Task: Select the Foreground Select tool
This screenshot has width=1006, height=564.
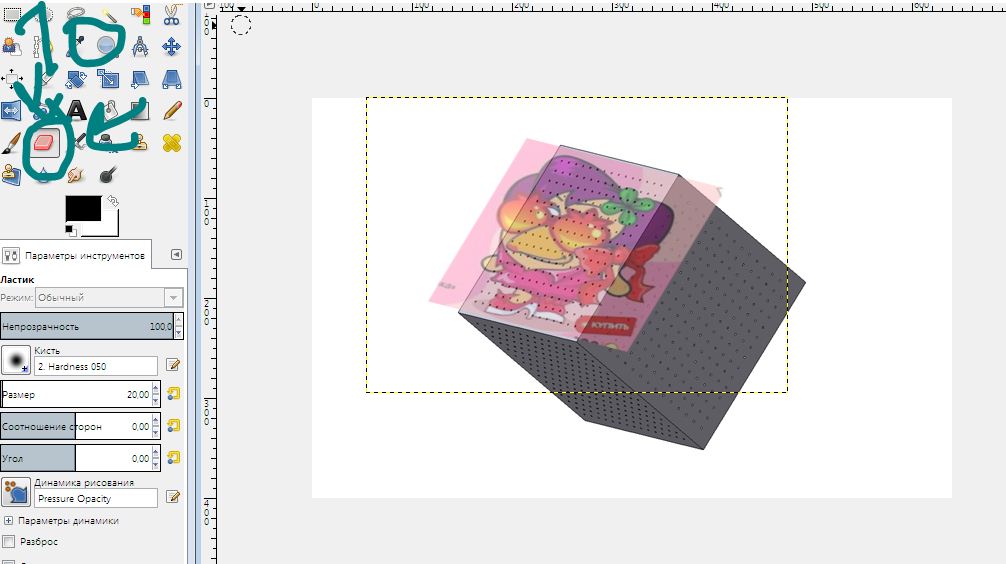Action: [x=12, y=46]
